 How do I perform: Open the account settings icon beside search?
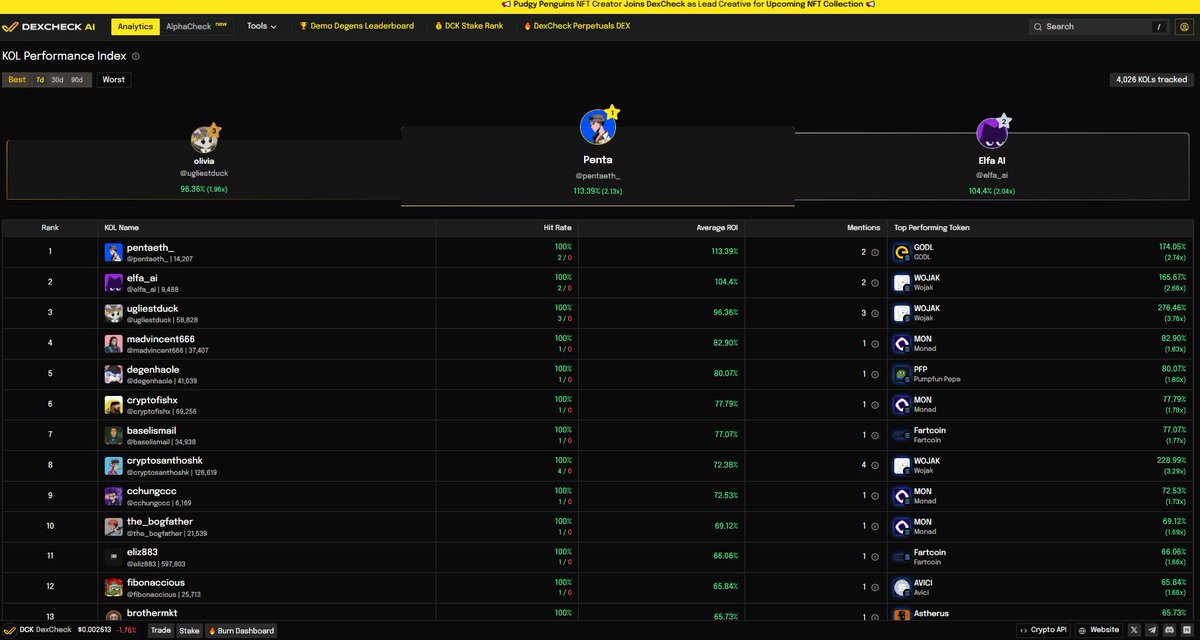(1184, 27)
